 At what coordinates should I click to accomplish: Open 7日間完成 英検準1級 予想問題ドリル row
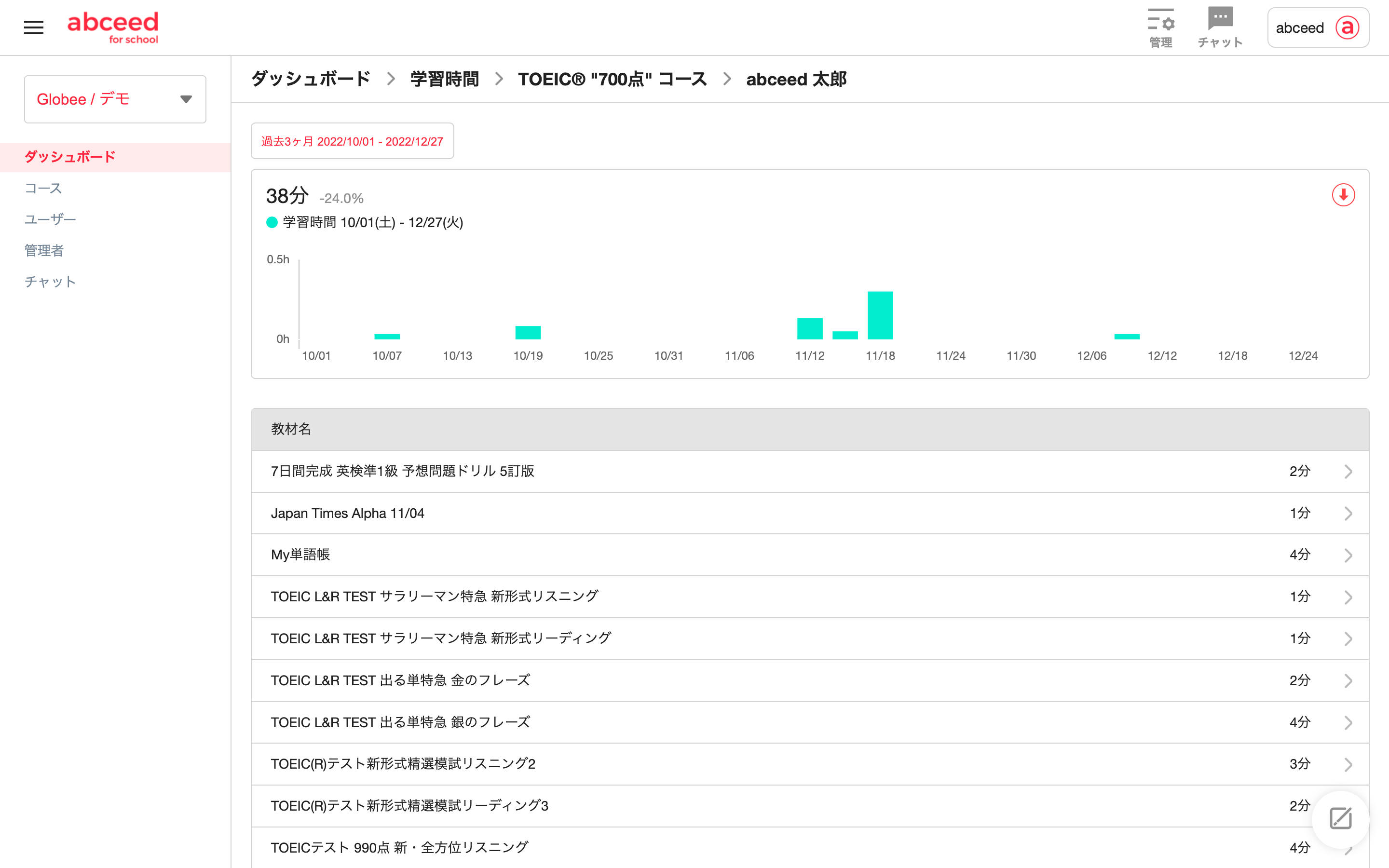pos(402,471)
